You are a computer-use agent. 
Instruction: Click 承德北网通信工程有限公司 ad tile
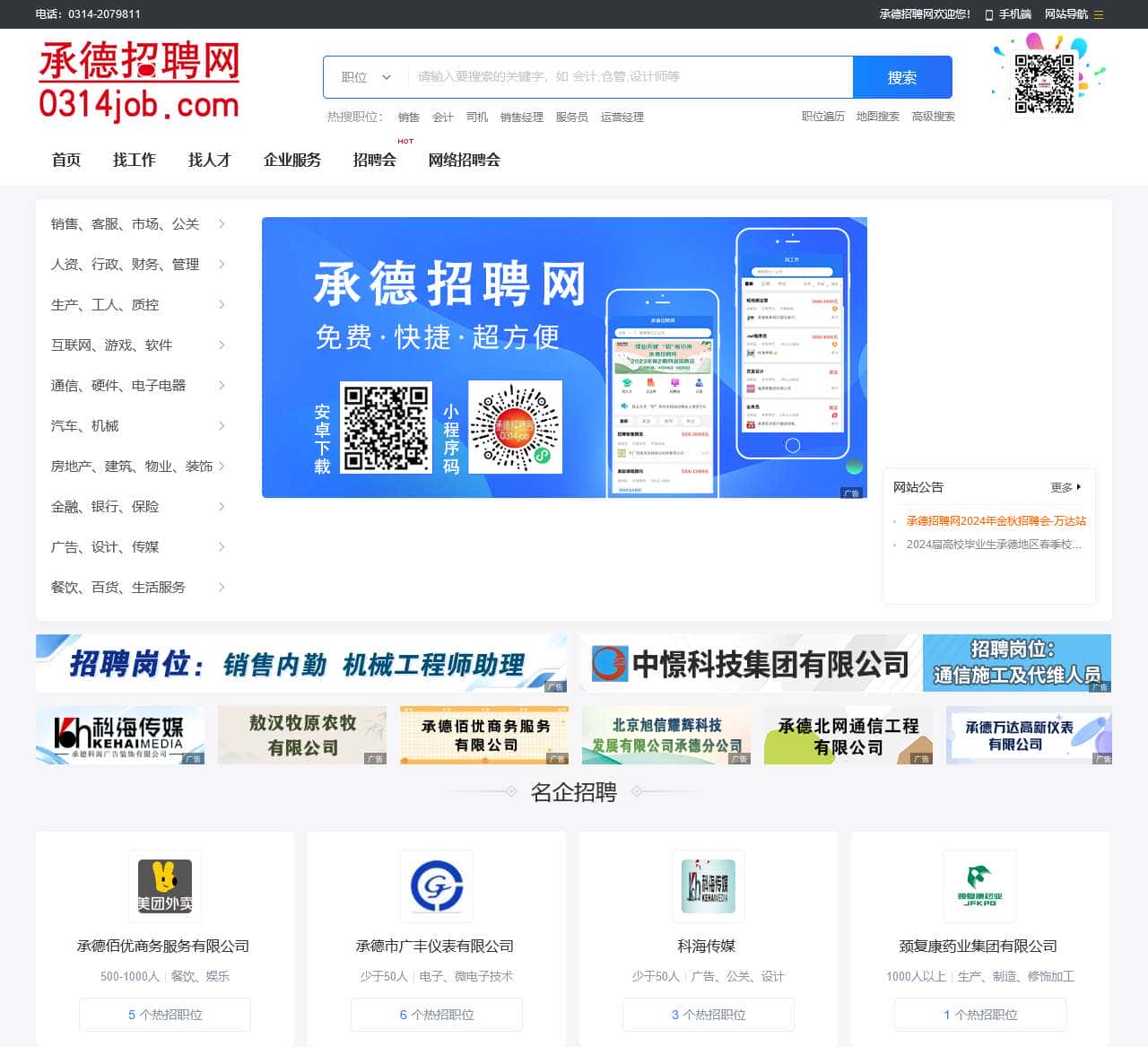(848, 735)
